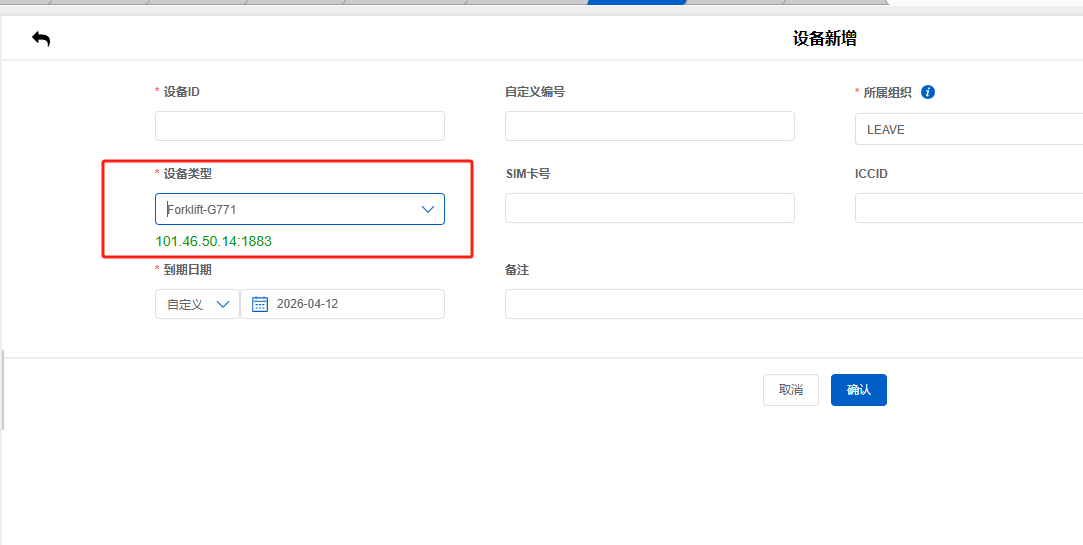Viewport: 1083px width, 545px height.
Task: Click the green 101.46.50.14:1883 server address
Action: (214, 241)
